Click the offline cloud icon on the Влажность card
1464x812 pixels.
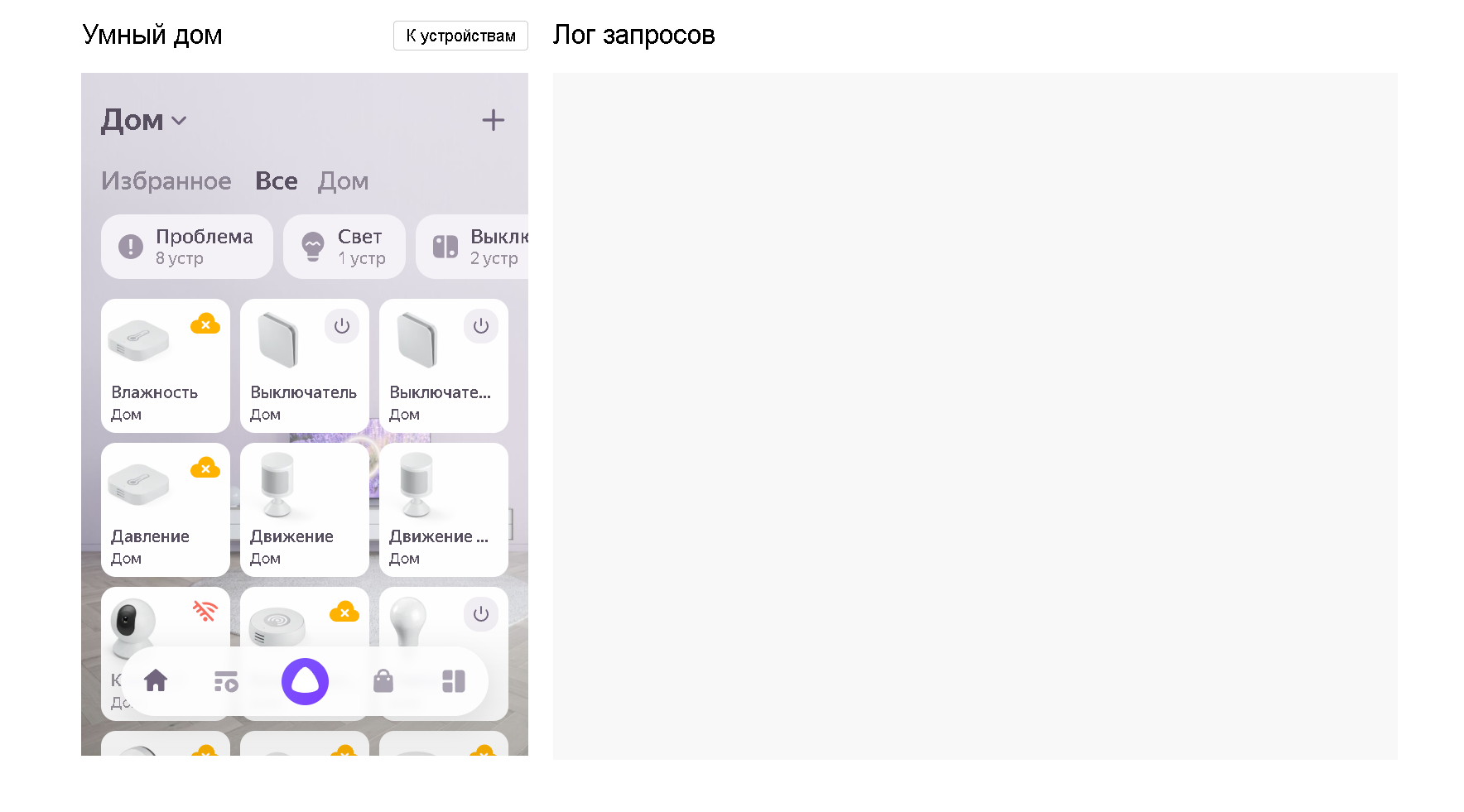205,324
